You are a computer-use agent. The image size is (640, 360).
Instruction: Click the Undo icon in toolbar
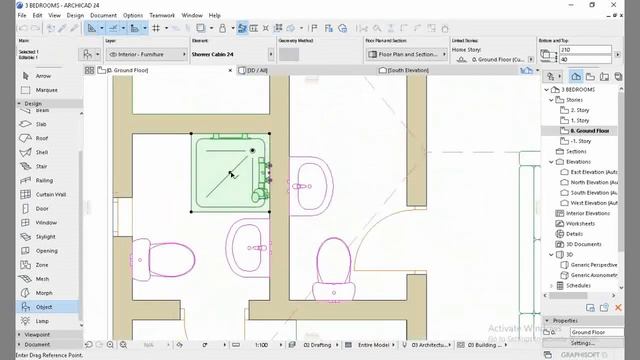tap(23, 28)
